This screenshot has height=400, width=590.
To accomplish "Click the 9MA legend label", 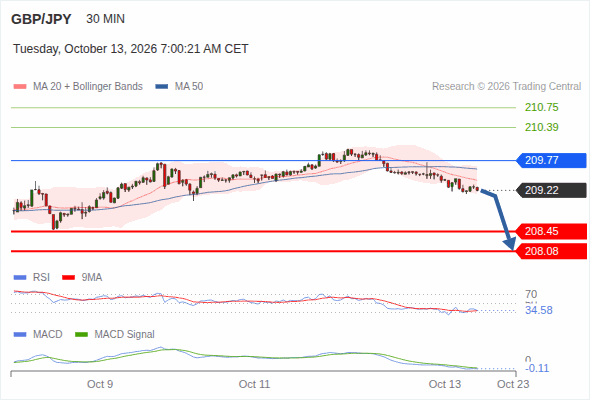I will pos(92,277).
